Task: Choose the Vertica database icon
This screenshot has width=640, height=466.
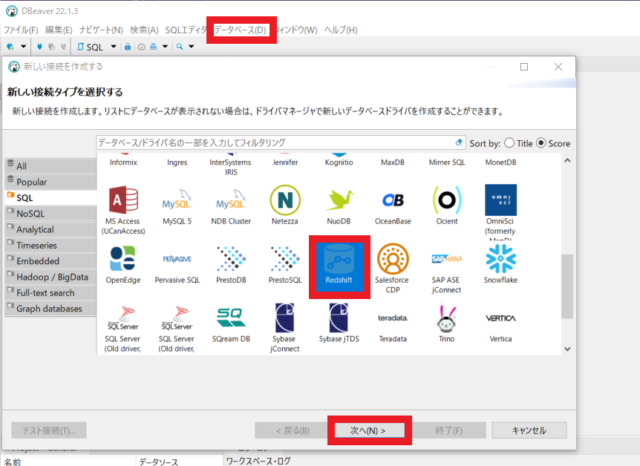Action: click(501, 318)
